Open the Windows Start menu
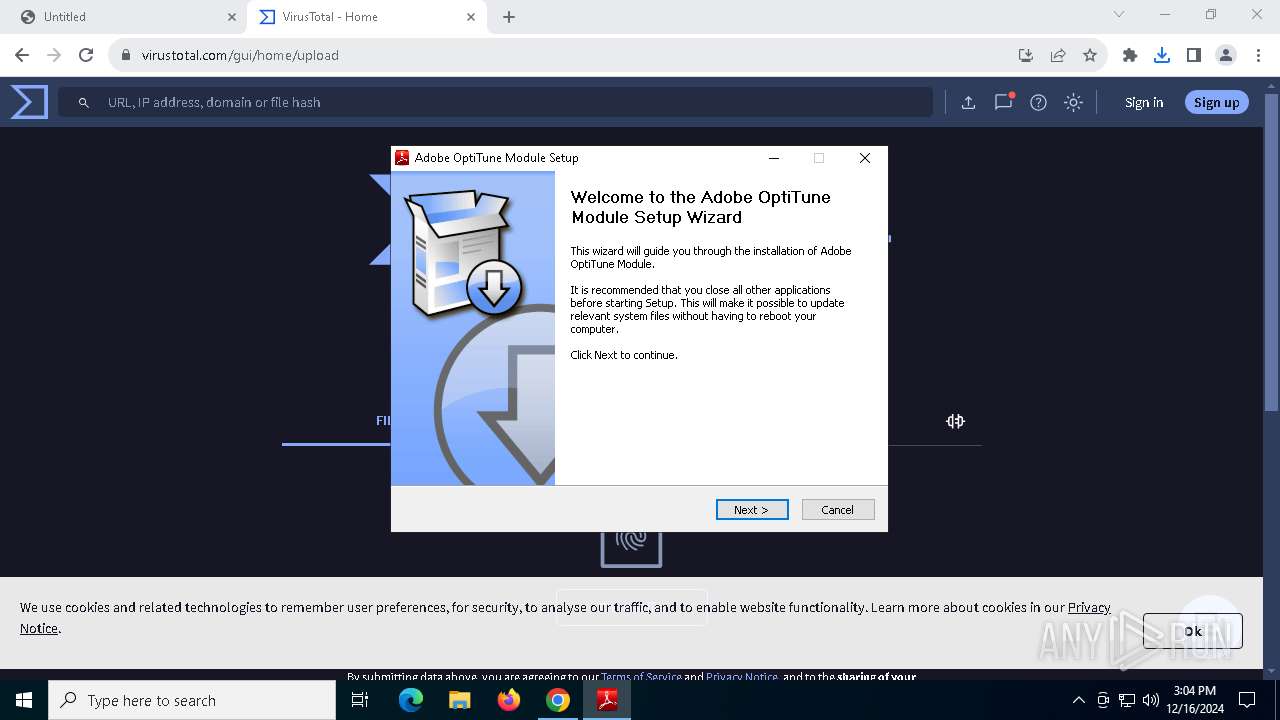The height and width of the screenshot is (720, 1280). click(x=24, y=700)
